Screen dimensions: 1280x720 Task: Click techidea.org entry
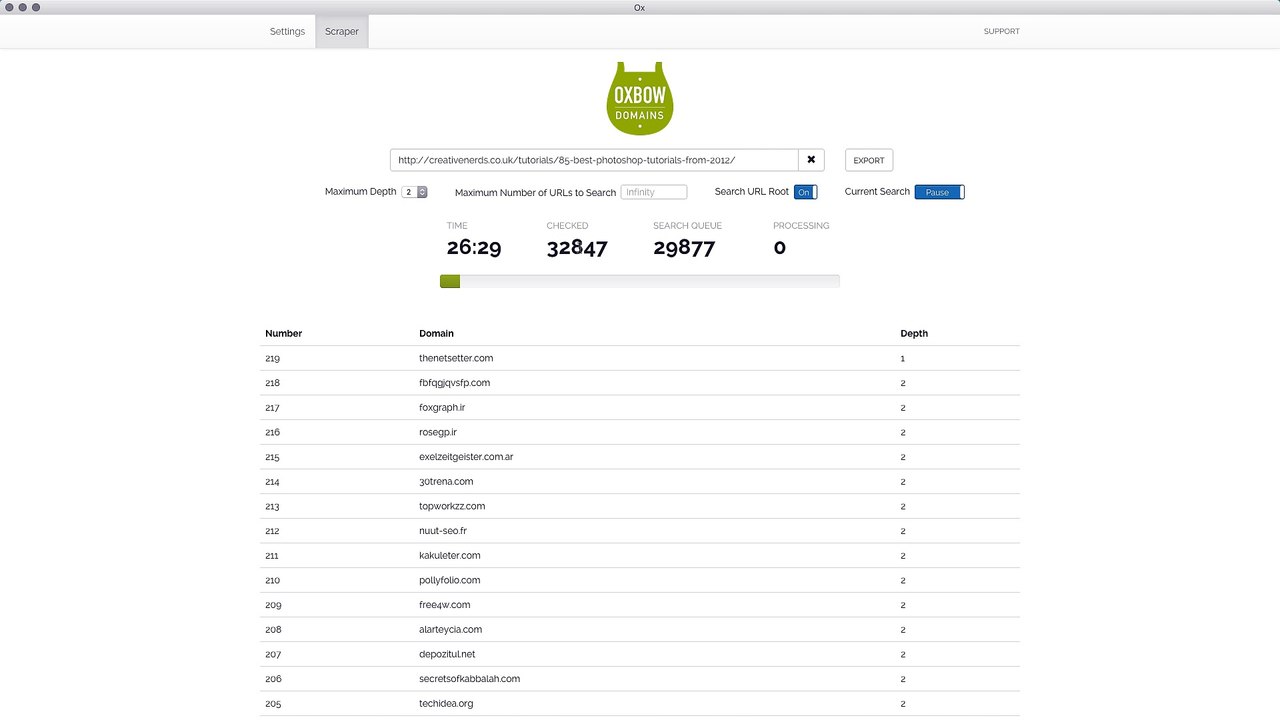(446, 704)
